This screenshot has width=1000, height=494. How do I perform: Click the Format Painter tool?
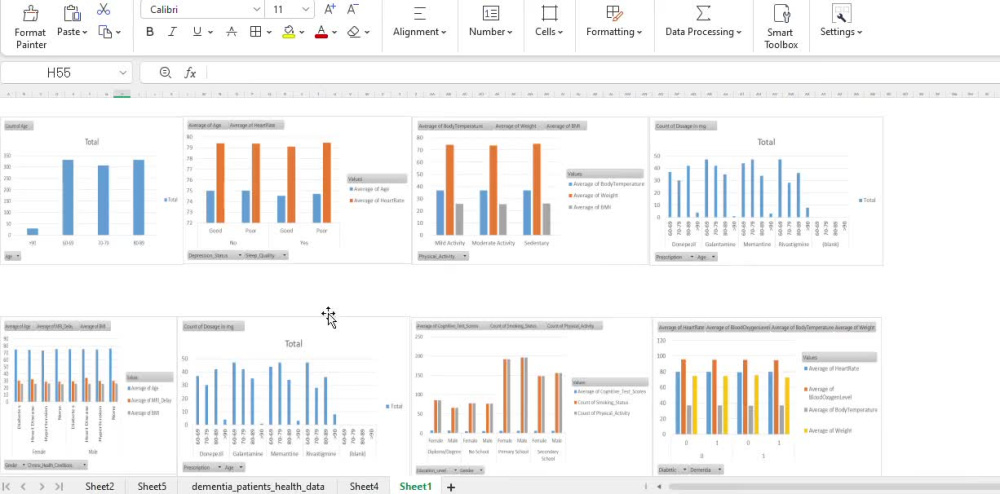[x=31, y=27]
